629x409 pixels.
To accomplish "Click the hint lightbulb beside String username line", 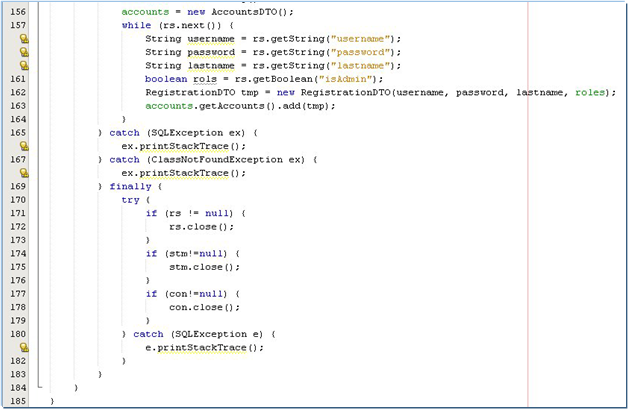I will point(24,39).
